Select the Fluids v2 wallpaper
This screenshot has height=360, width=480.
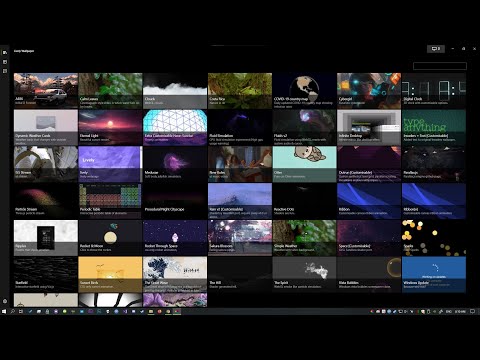[304, 127]
